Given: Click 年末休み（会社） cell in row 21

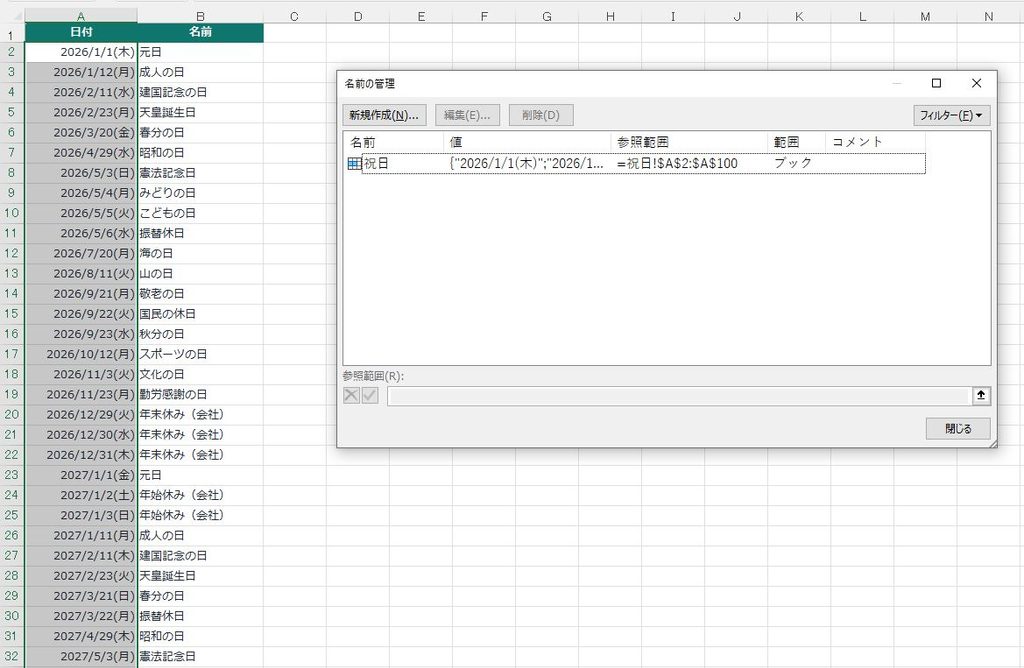Looking at the screenshot, I should point(200,435).
